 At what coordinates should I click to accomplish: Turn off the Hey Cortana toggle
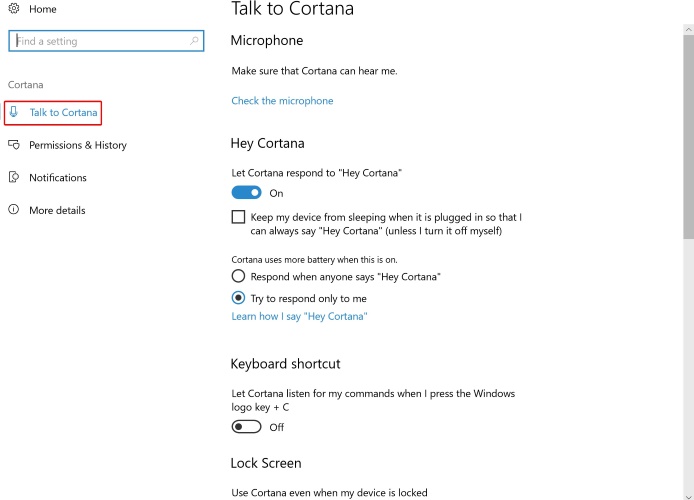pyautogui.click(x=247, y=193)
